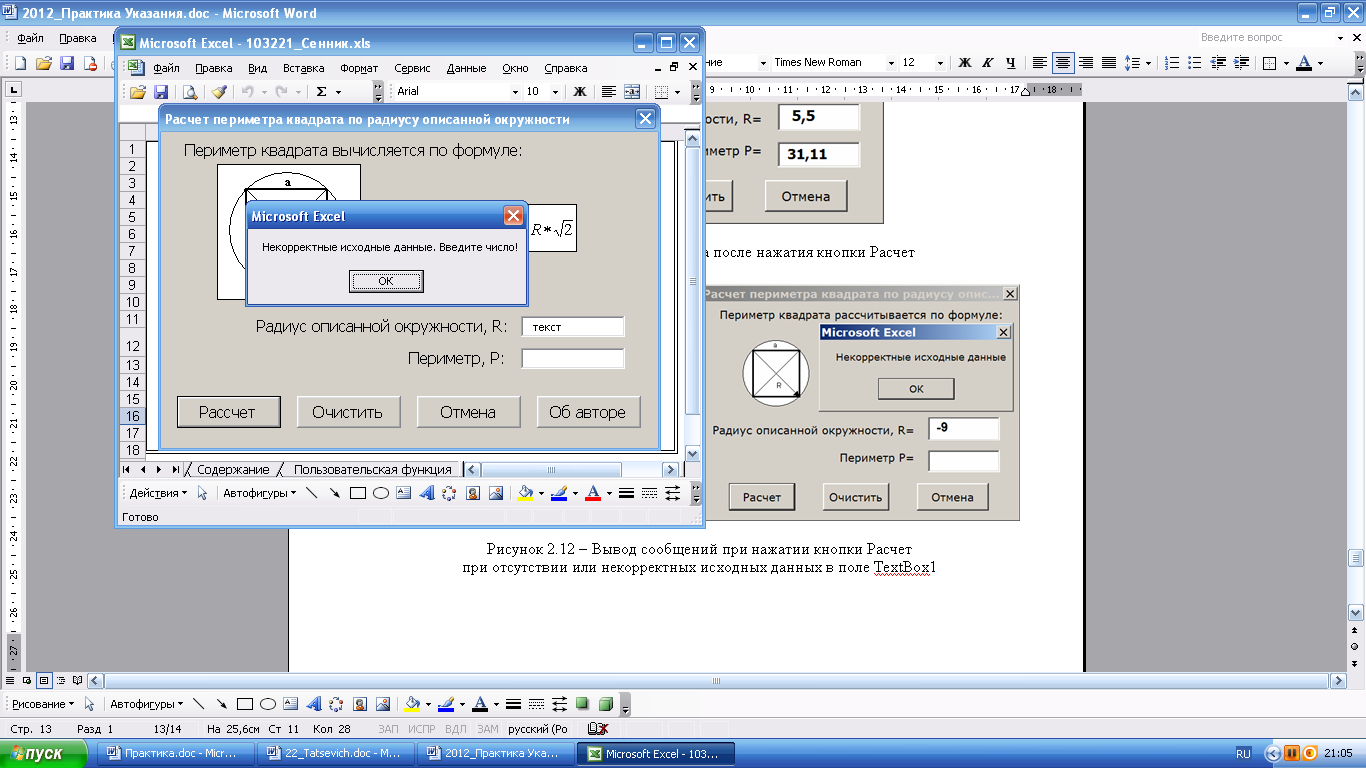Click Word Open folder icon
The height and width of the screenshot is (768, 1366).
pos(43,62)
